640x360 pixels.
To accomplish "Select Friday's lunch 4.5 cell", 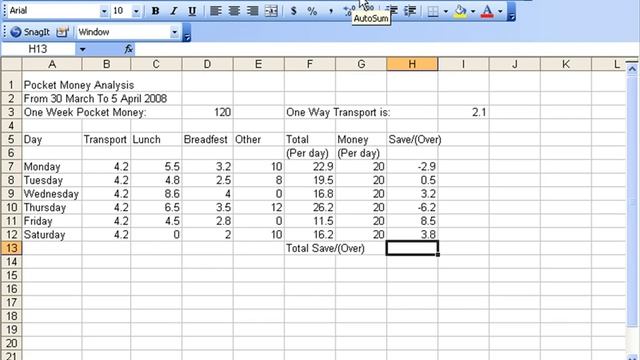I will click(x=156, y=221).
